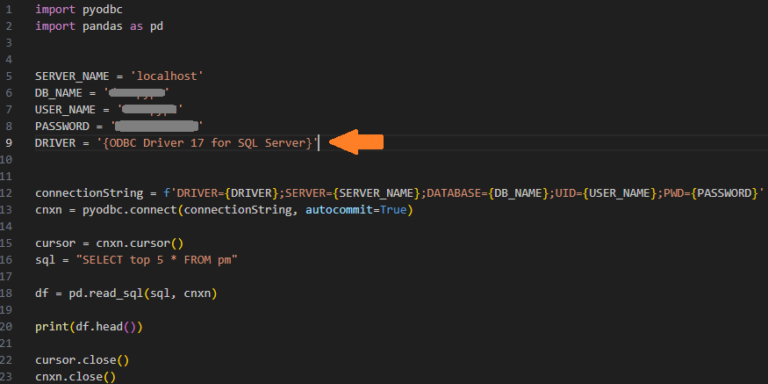Click the 'ODBC Driver 17 for SQL Server' string
This screenshot has height=384, width=768.
[x=208, y=143]
